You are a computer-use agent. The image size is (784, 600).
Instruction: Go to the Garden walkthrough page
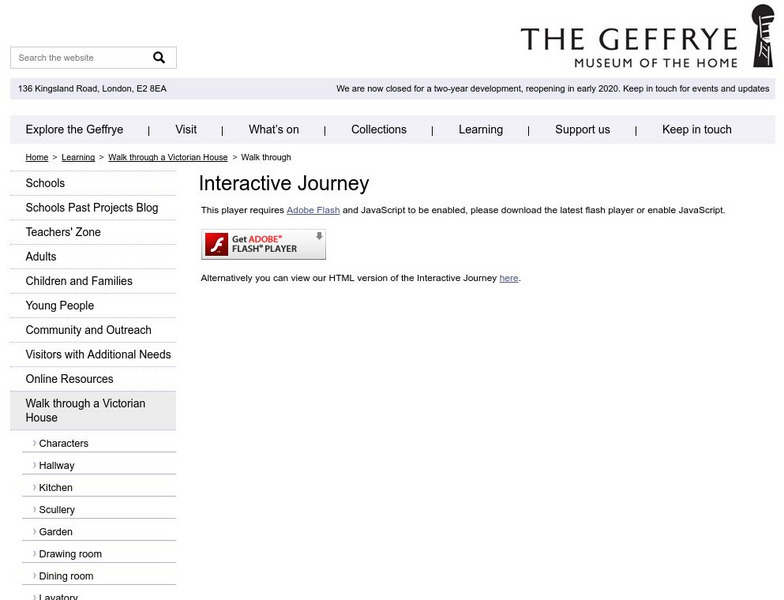56,532
